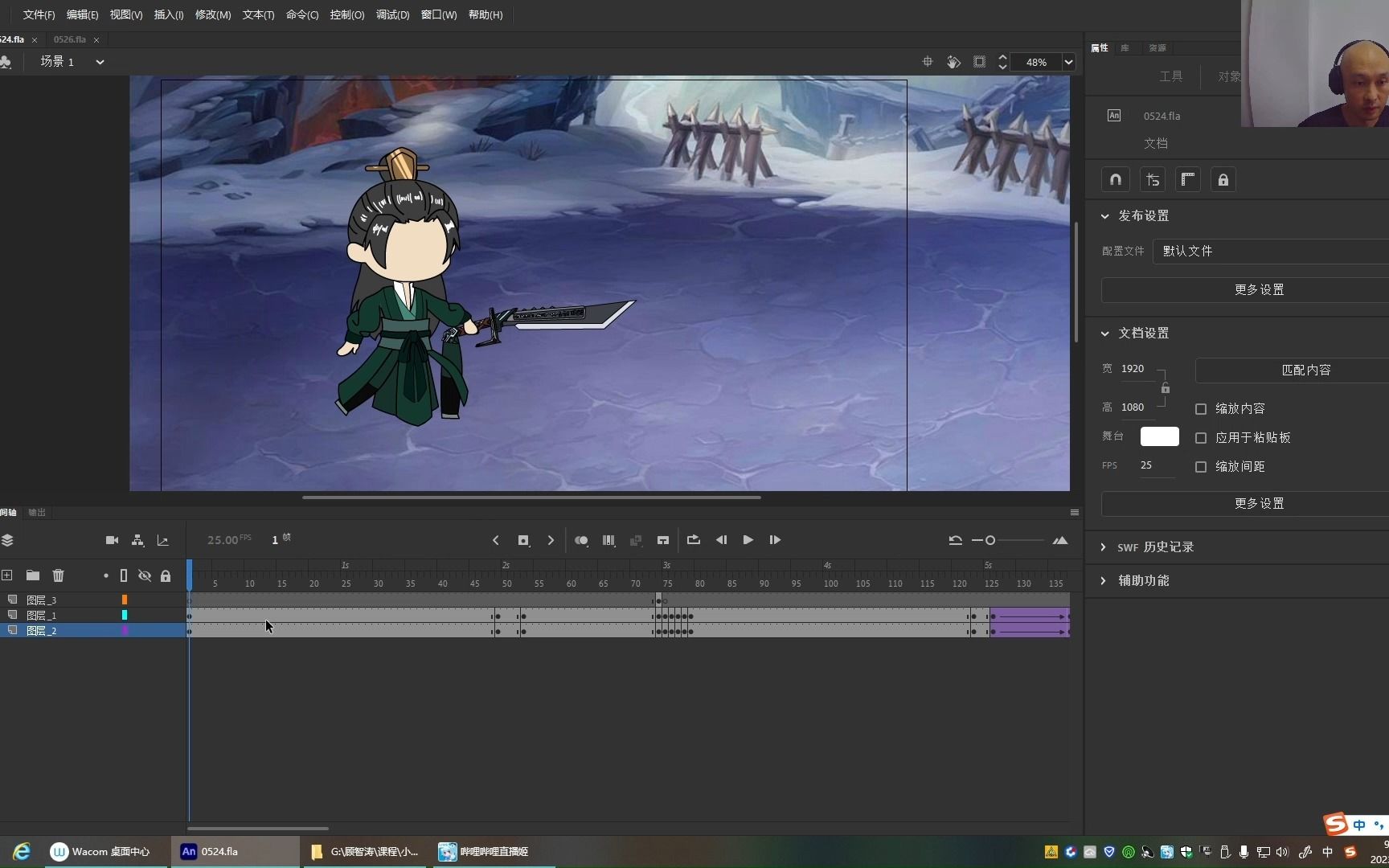Enable 缩放内容 checkbox
Image resolution: width=1389 pixels, height=868 pixels.
(x=1201, y=409)
